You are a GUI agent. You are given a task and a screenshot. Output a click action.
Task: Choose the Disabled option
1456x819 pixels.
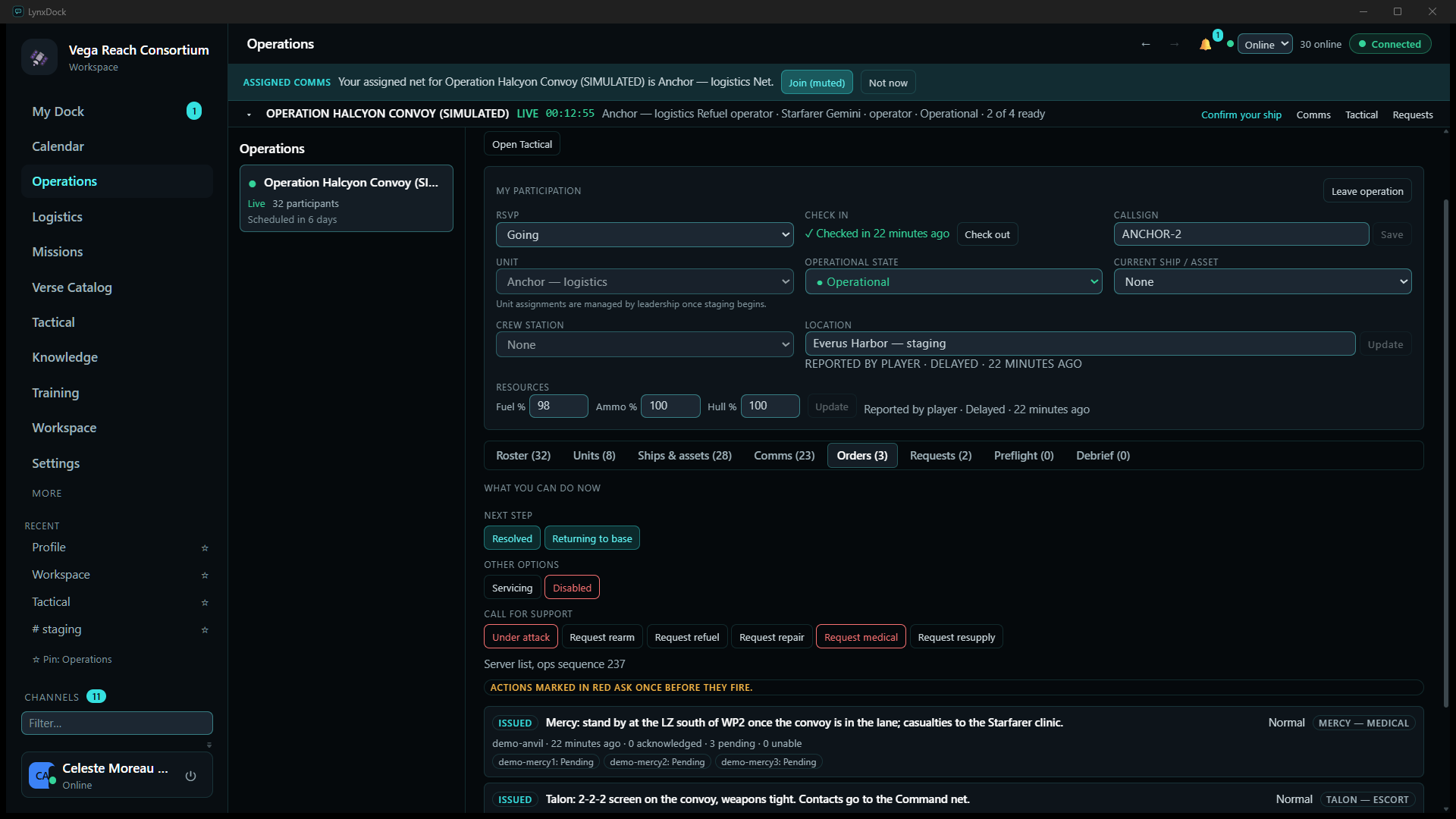coord(572,588)
